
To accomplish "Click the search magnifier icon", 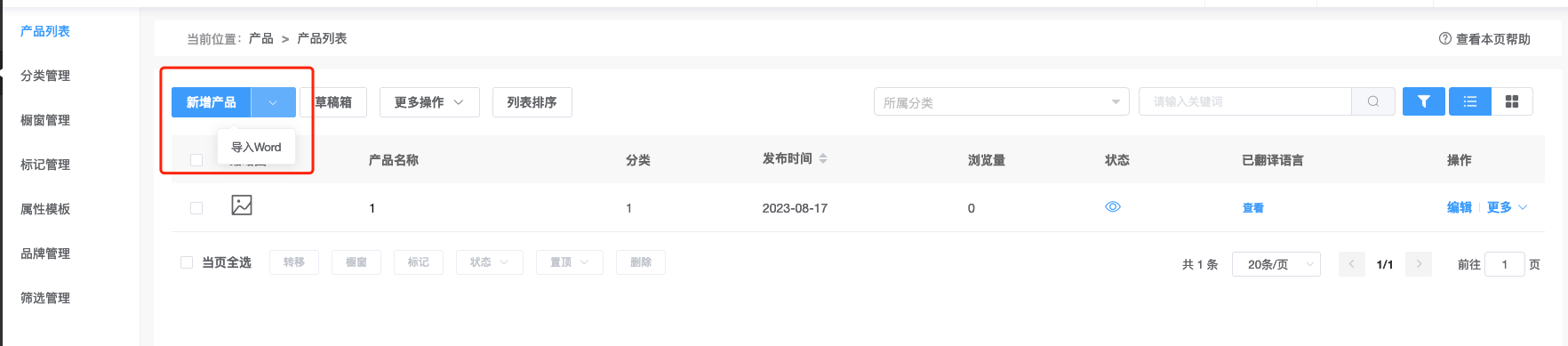I will pyautogui.click(x=1373, y=101).
